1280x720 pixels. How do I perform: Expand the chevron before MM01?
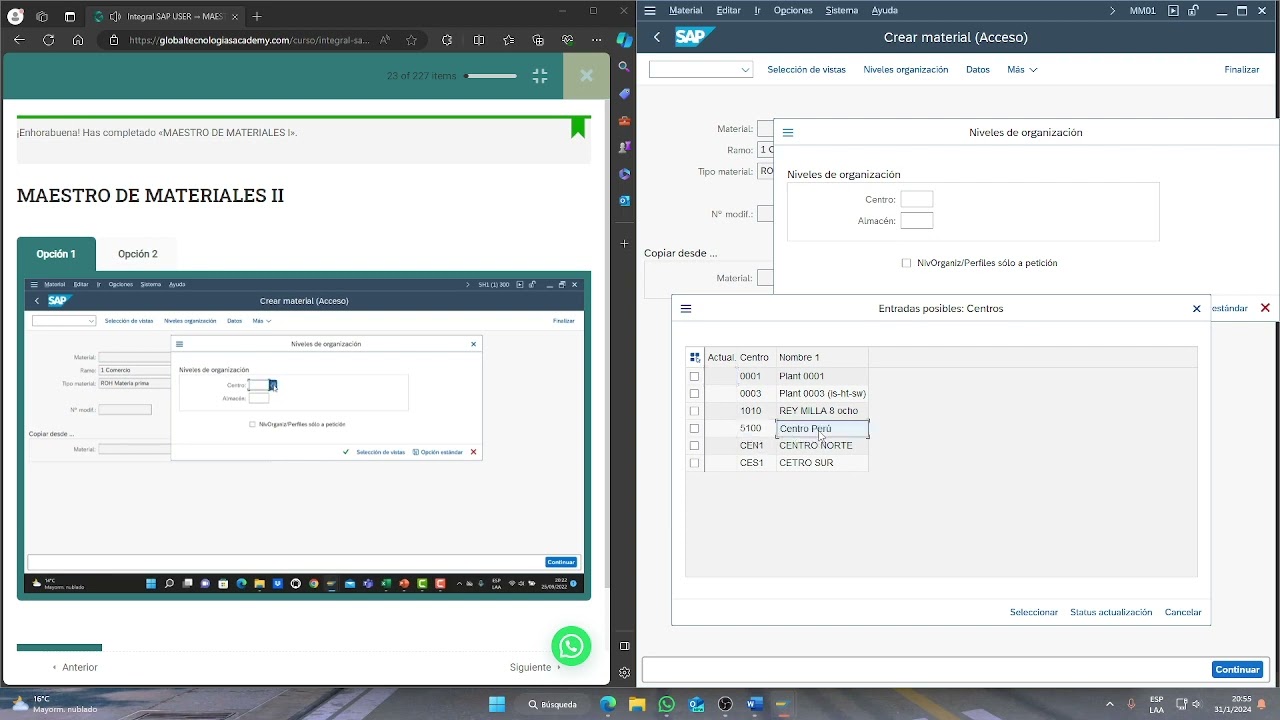click(1113, 11)
